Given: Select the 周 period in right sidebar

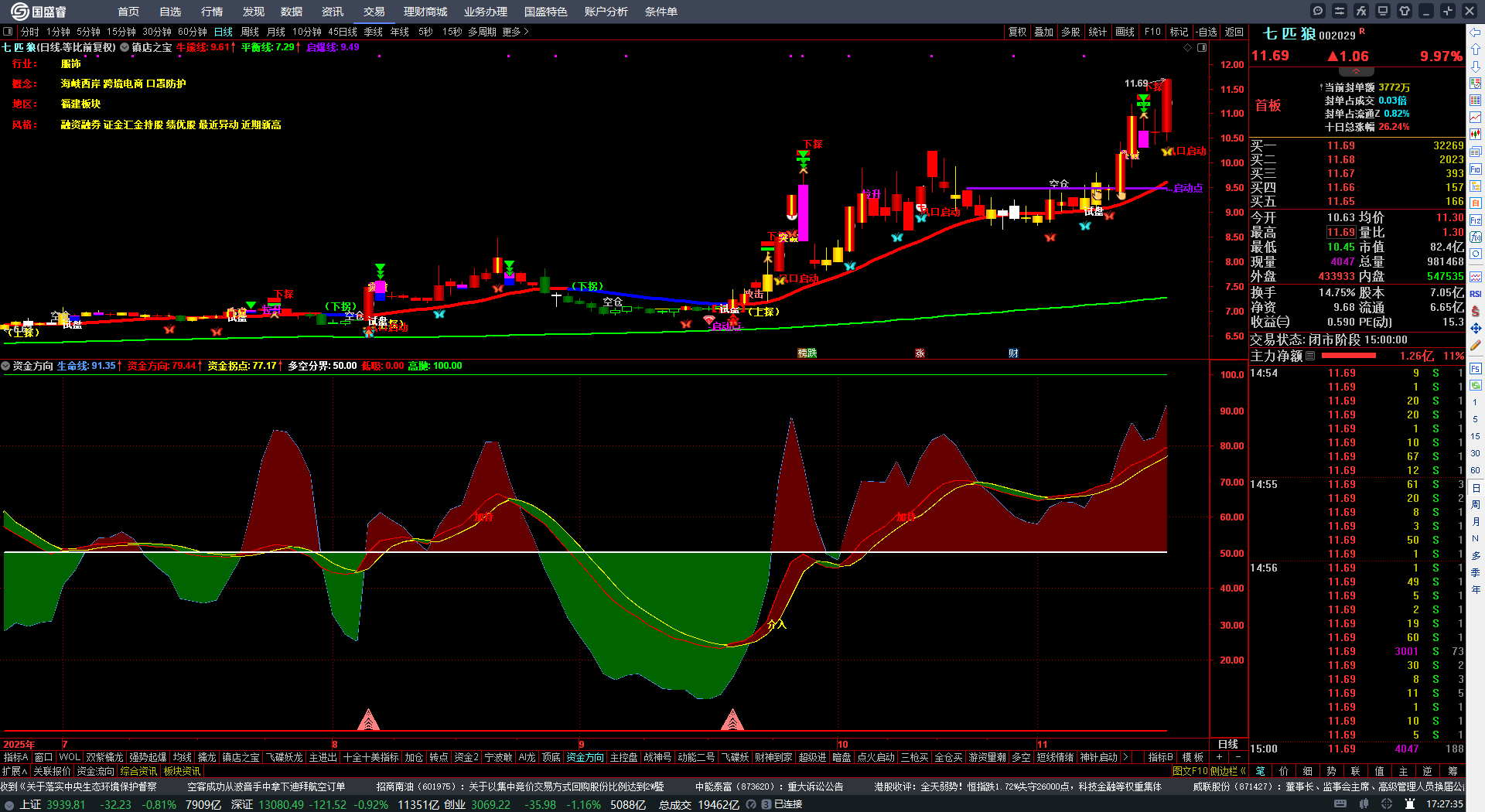Looking at the screenshot, I should [1476, 505].
